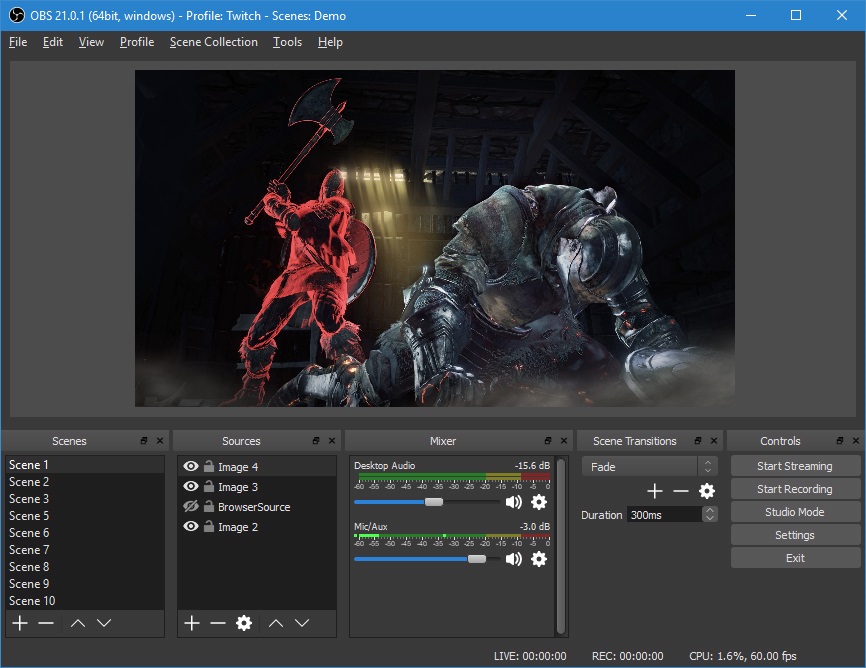Close the Sources panel
Image resolution: width=866 pixels, height=668 pixels.
(x=331, y=440)
